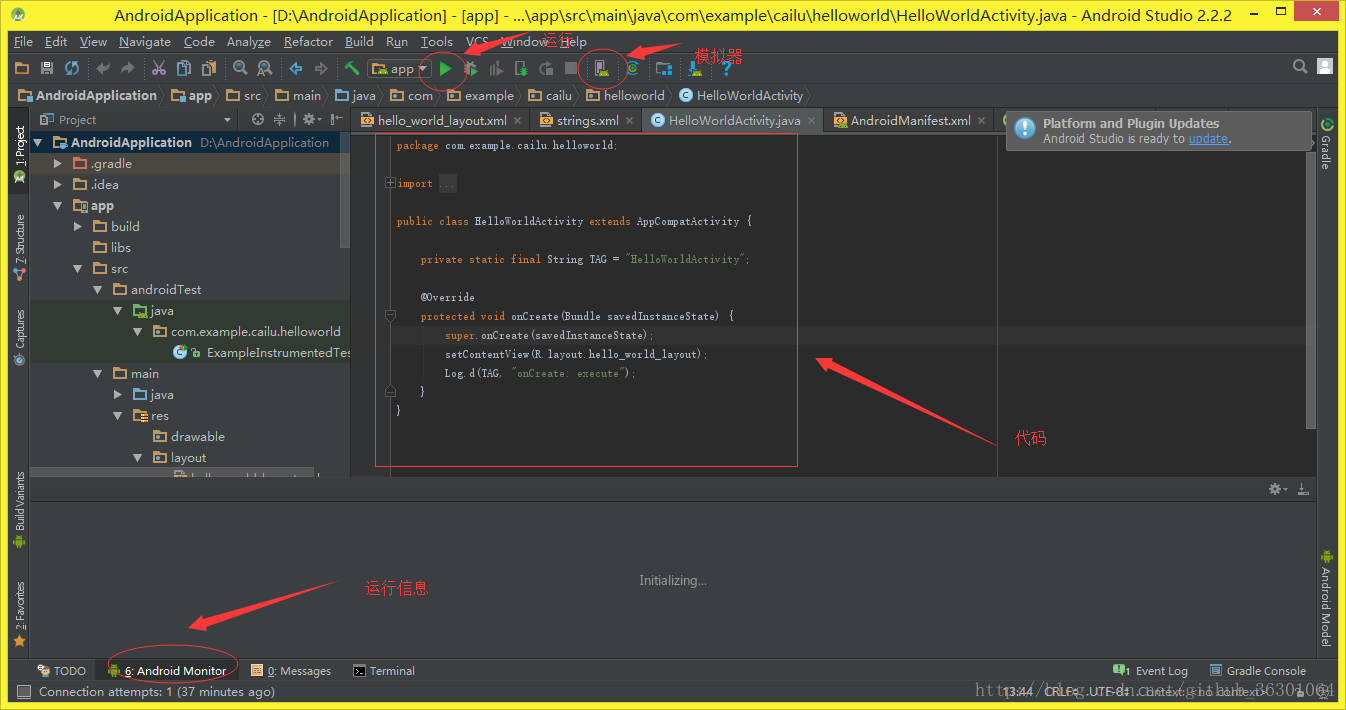Viewport: 1346px width, 710px height.
Task: Click the Open folder toolbar icon
Action: click(22, 68)
